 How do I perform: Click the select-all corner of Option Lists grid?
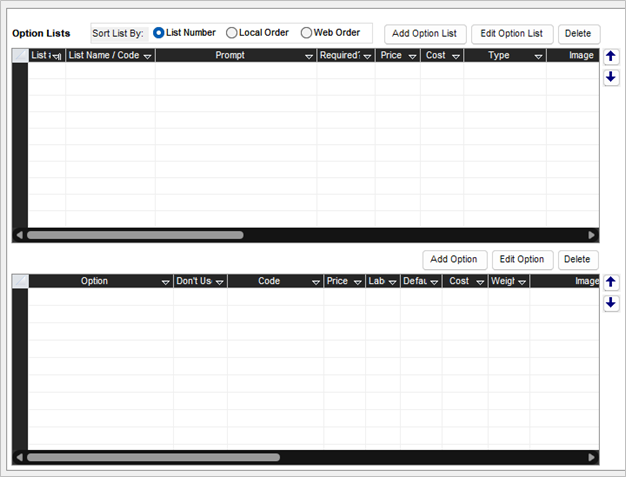19,56
